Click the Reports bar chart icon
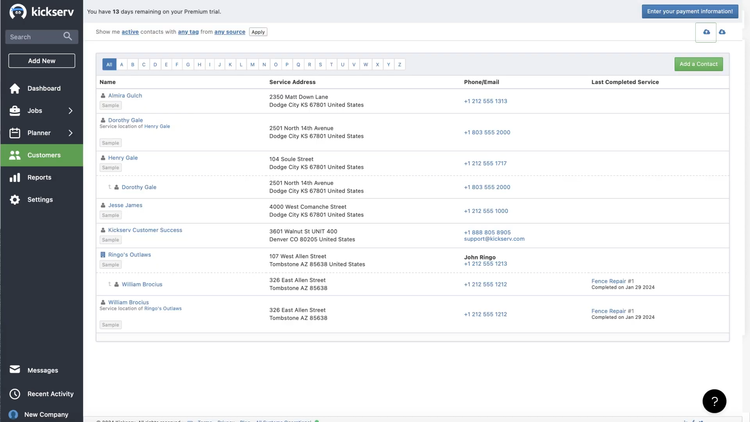 click(x=15, y=178)
